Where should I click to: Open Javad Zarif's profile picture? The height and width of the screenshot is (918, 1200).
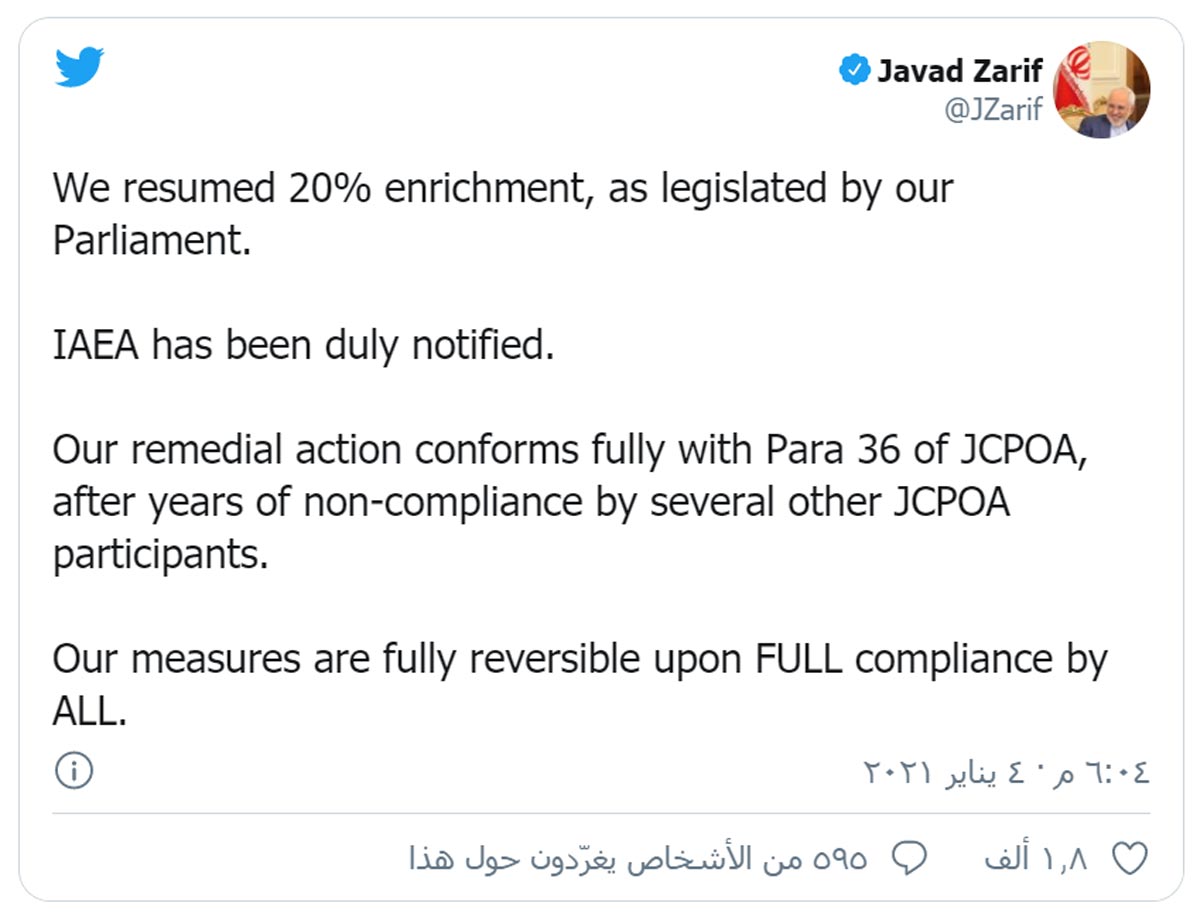(x=1103, y=91)
